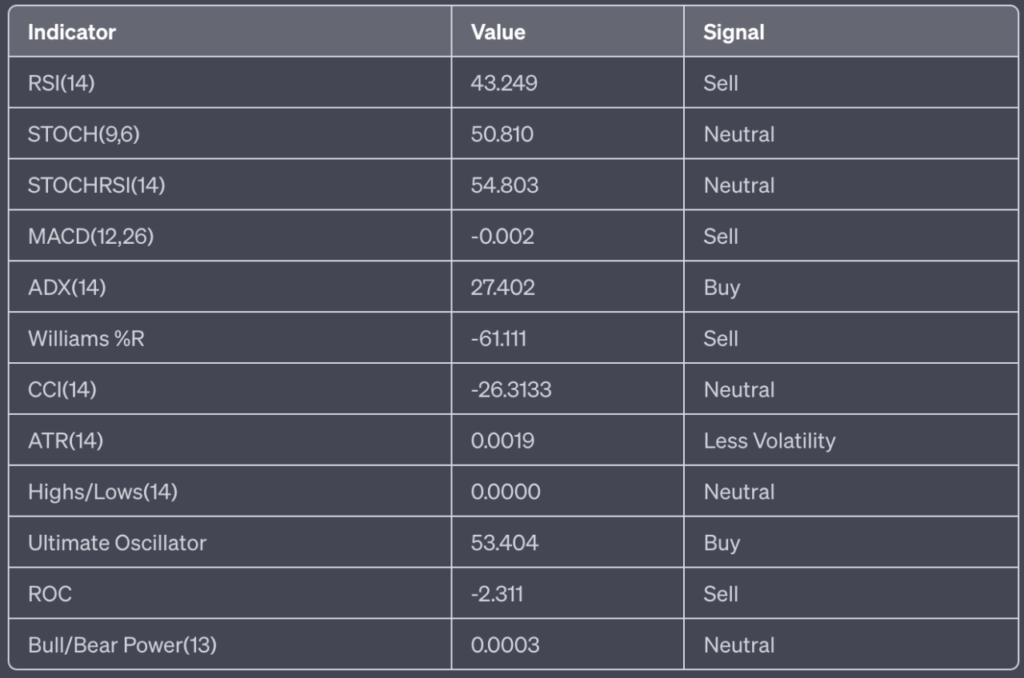Click the Highs/Lows(14) indicator cell
The image size is (1024, 678).
(230, 492)
